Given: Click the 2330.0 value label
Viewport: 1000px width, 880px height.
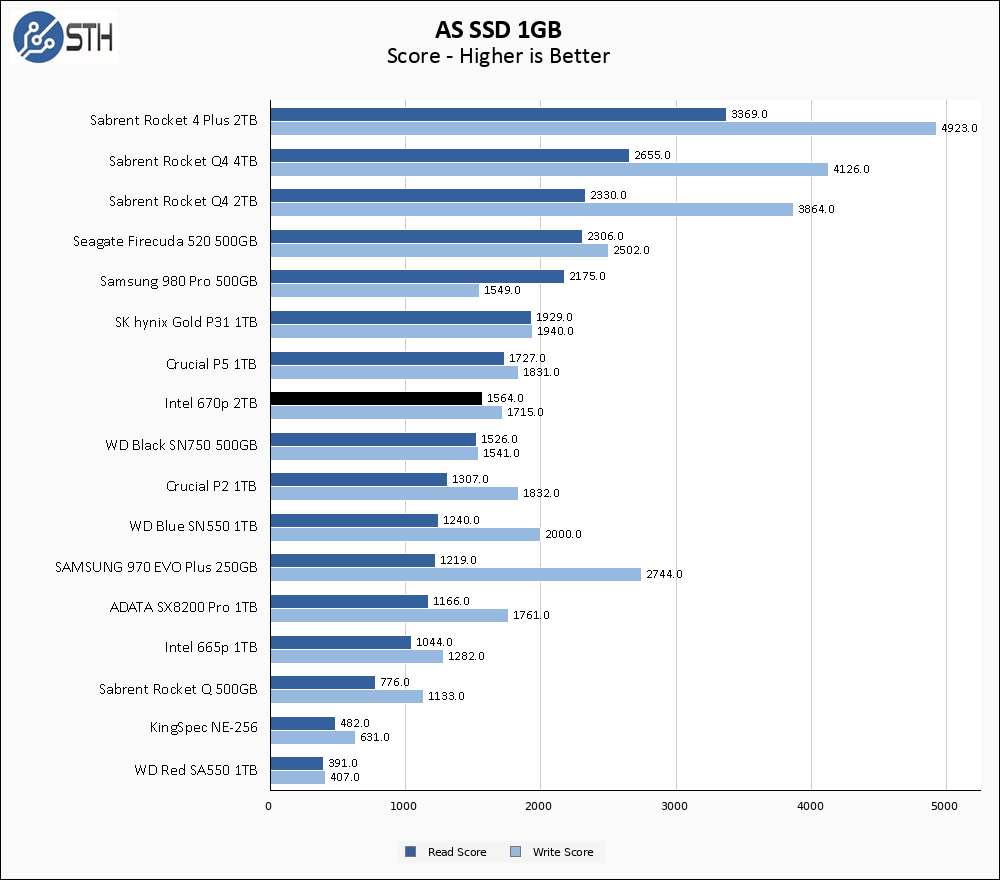Looking at the screenshot, I should (608, 195).
